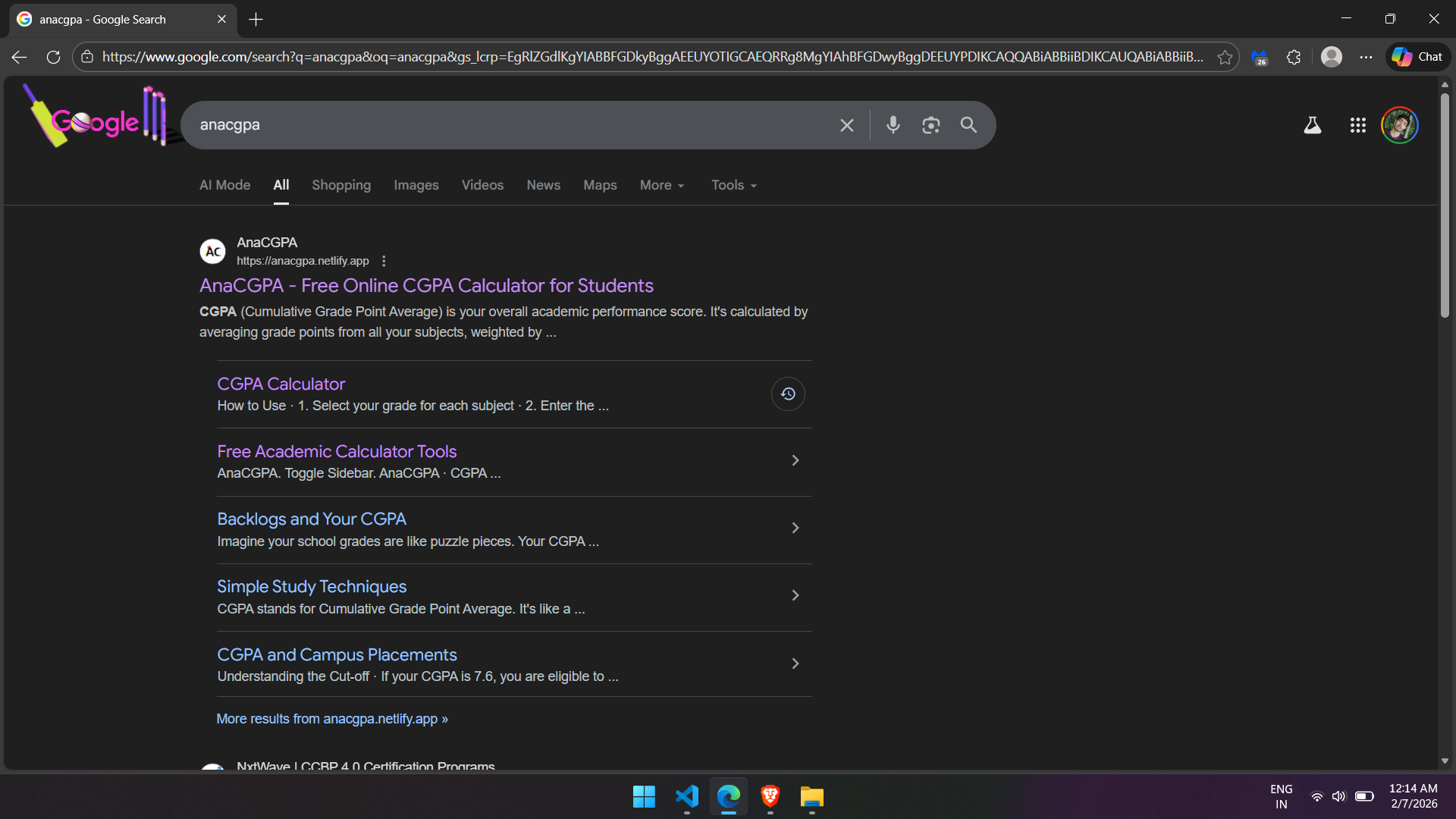Screen dimensions: 1456x819
Task: Open the CGPA Calculator sitelink
Action: (x=281, y=384)
